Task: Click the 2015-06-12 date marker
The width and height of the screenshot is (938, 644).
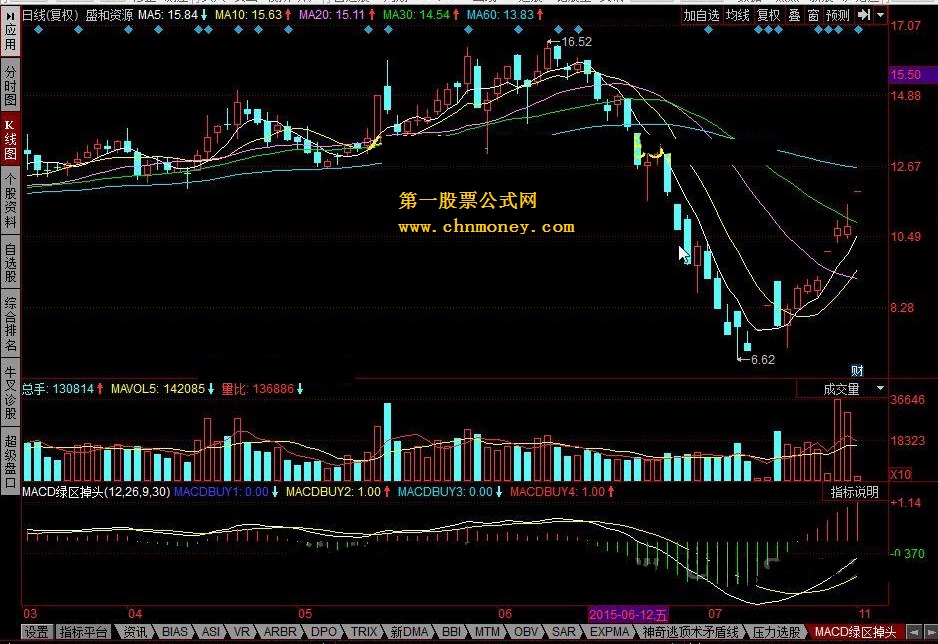Action: point(628,614)
